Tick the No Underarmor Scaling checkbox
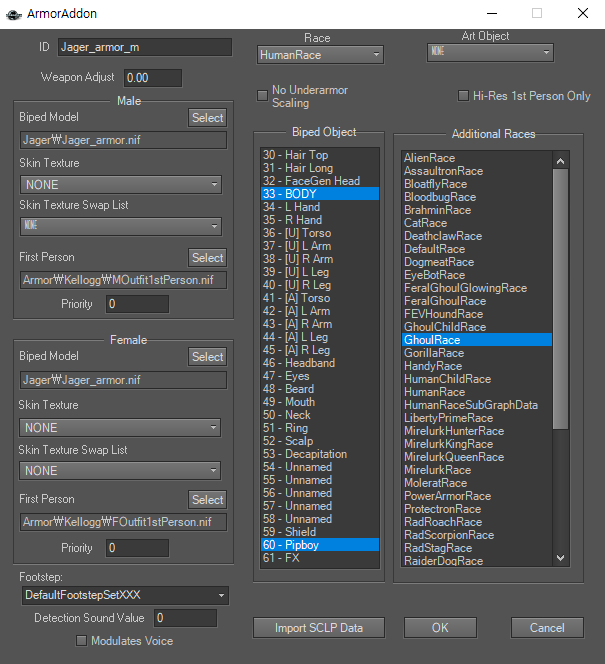Image resolution: width=605 pixels, height=664 pixels. 262,96
